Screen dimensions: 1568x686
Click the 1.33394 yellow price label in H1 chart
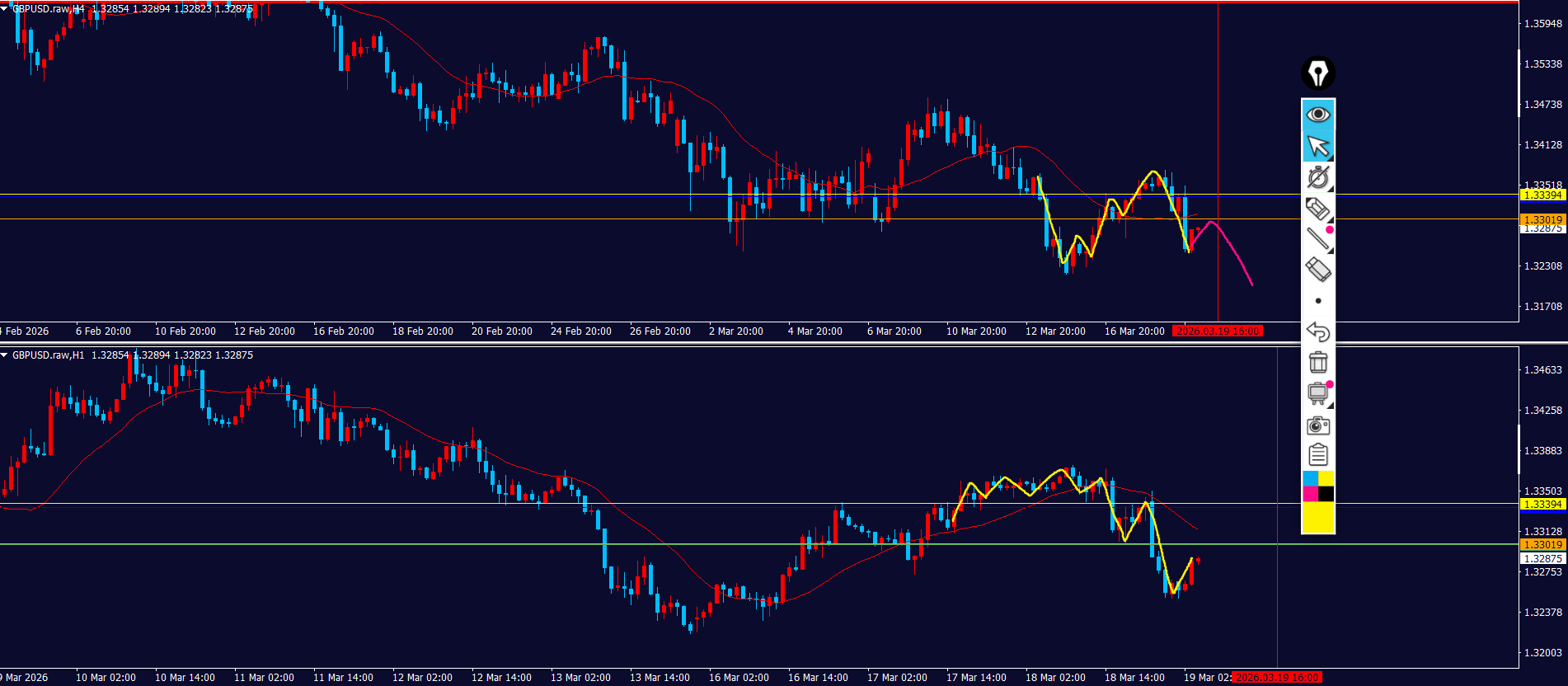(1542, 504)
